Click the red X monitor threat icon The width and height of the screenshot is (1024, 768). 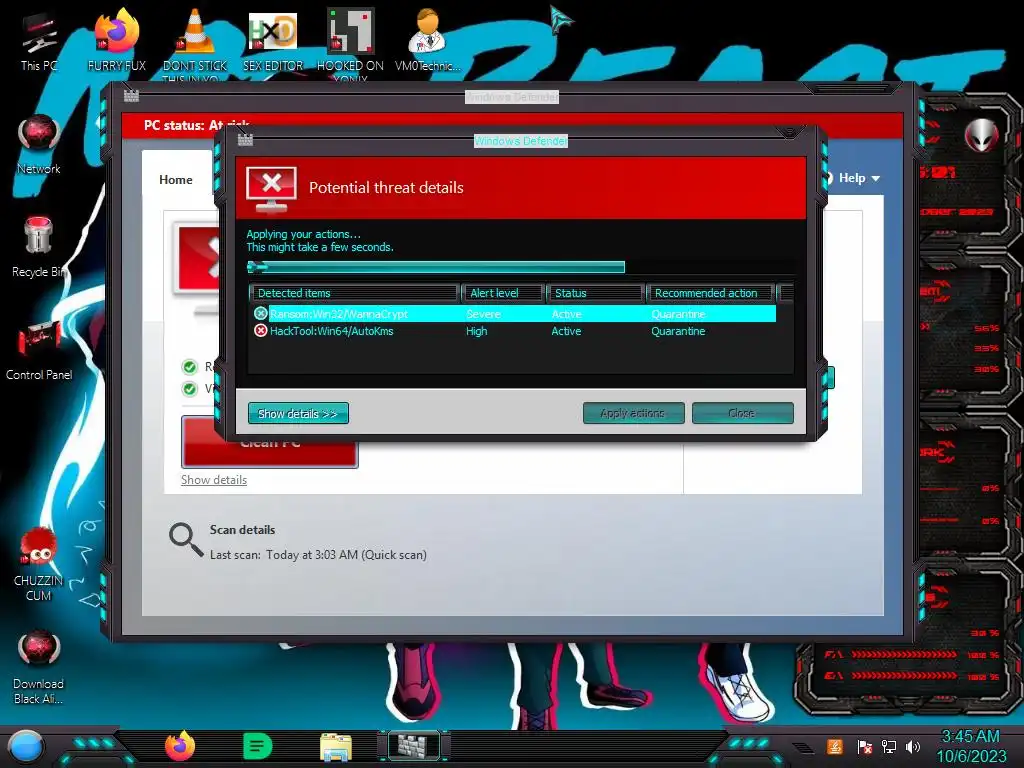pos(271,189)
